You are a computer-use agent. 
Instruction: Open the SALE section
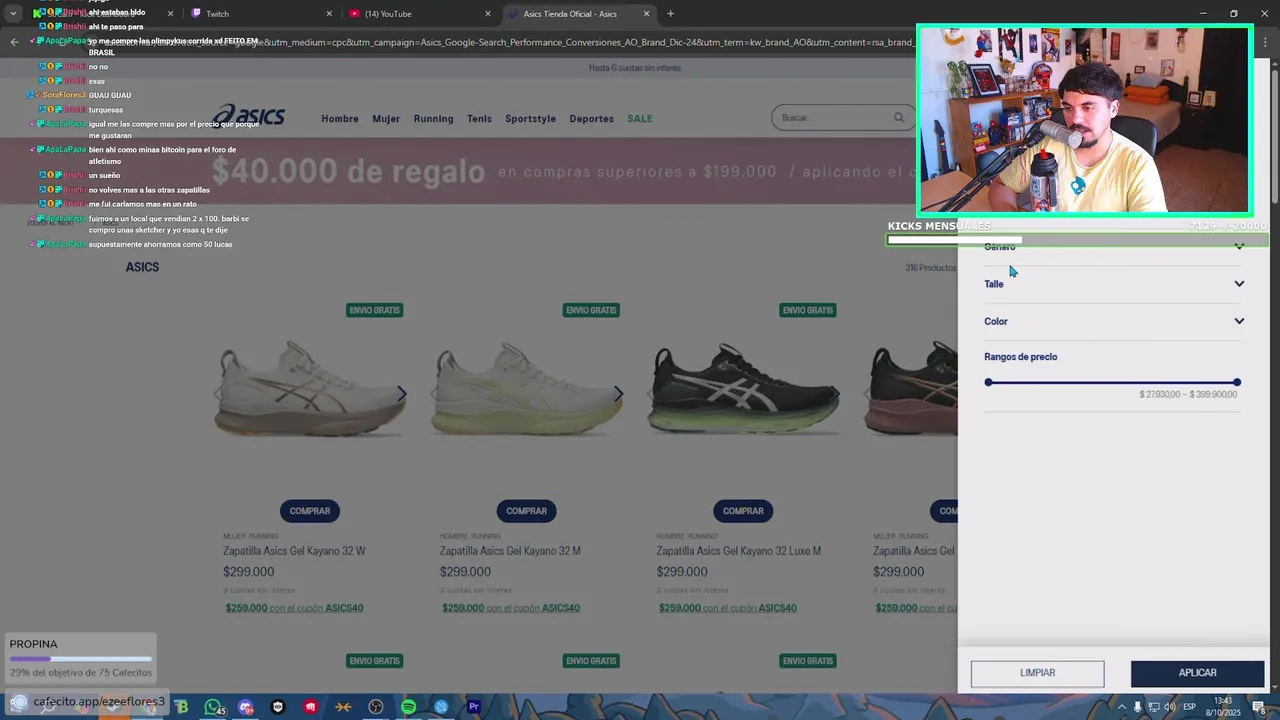click(x=640, y=118)
